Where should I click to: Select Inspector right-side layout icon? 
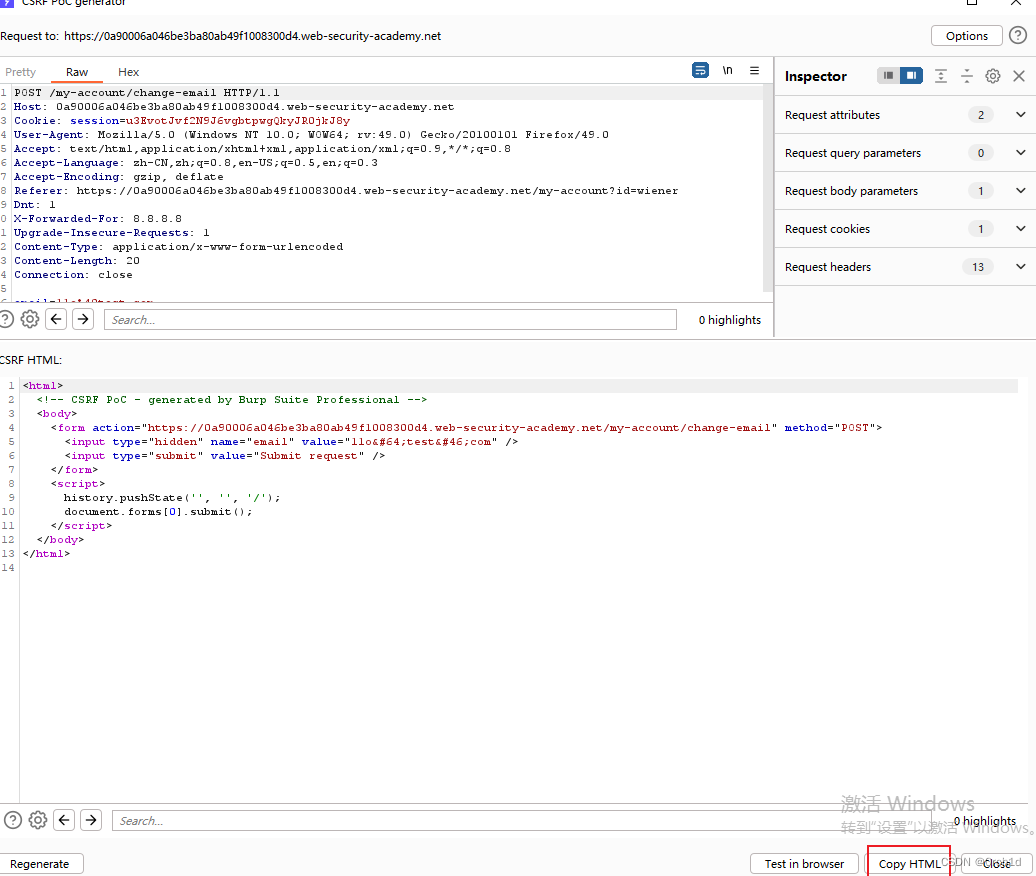[911, 75]
